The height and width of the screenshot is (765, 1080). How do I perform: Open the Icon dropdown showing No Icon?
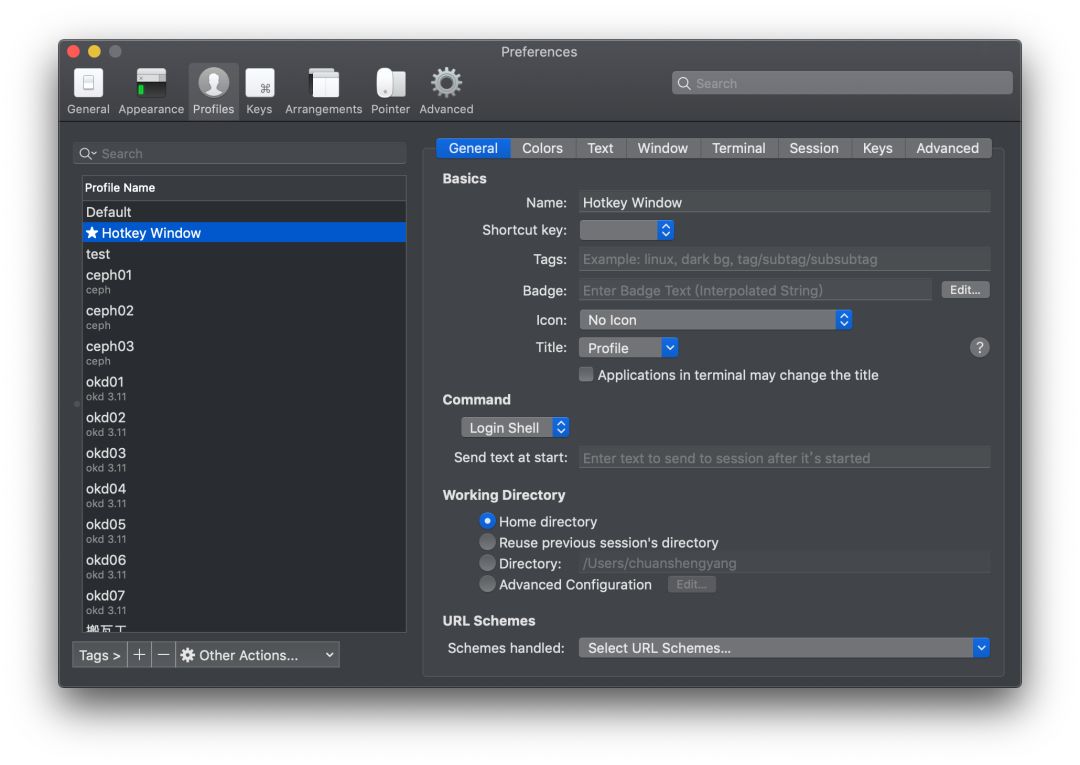pos(716,320)
